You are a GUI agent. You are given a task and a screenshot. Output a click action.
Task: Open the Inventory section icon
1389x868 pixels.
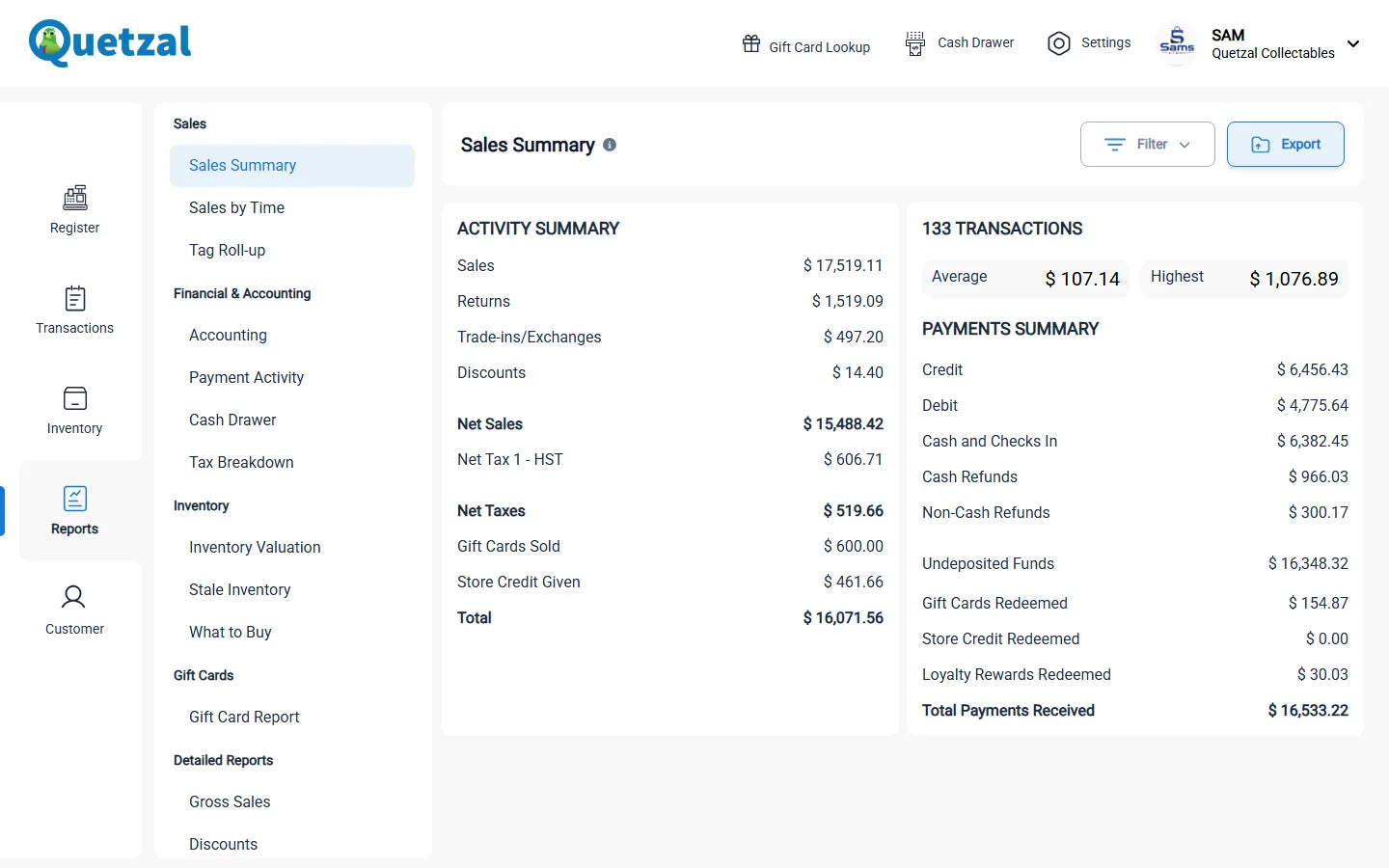[x=74, y=398]
